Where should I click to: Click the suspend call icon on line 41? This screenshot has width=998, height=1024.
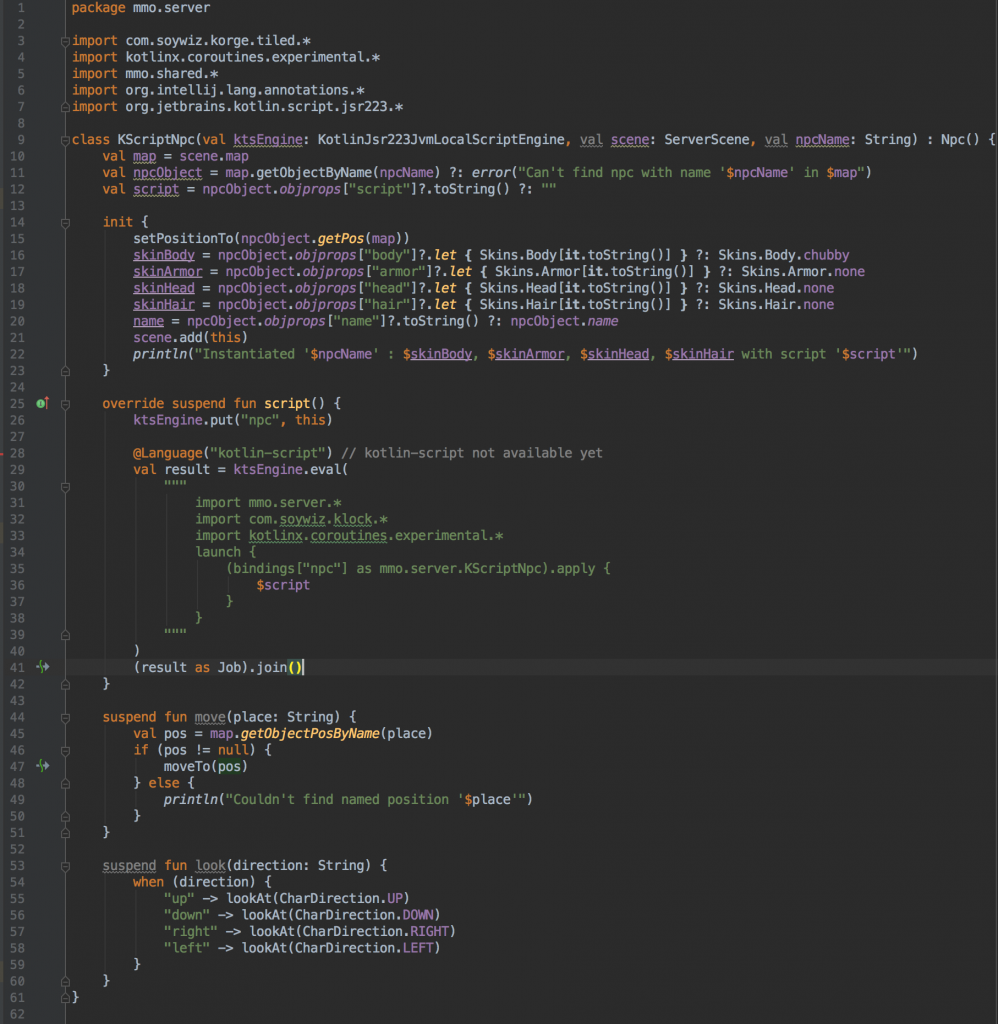[42, 666]
